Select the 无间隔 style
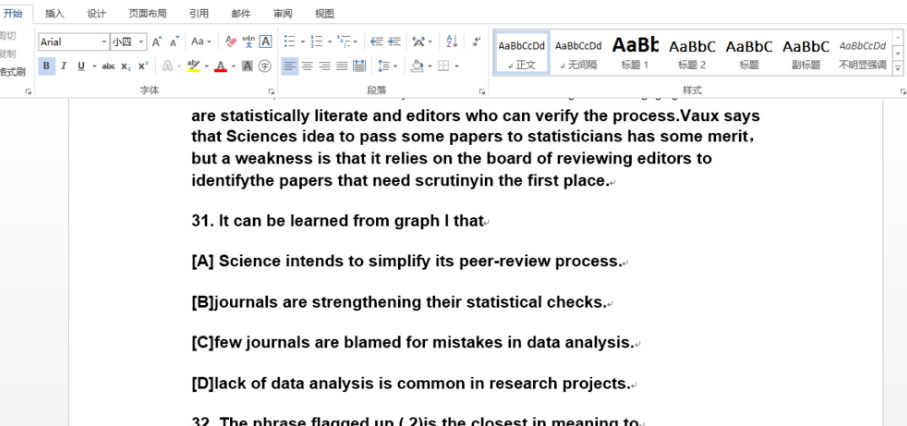Viewport: 907px width, 426px height. pos(578,51)
